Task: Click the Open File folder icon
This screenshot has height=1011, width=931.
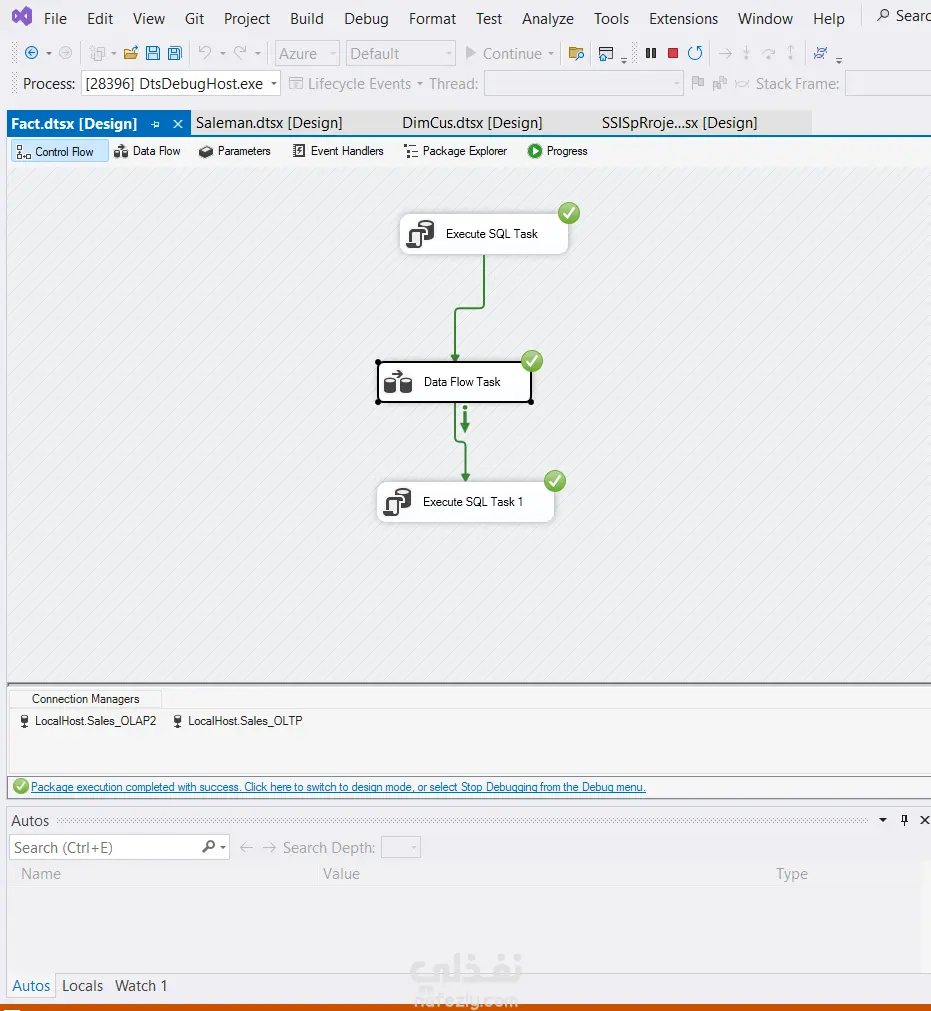Action: [x=131, y=53]
